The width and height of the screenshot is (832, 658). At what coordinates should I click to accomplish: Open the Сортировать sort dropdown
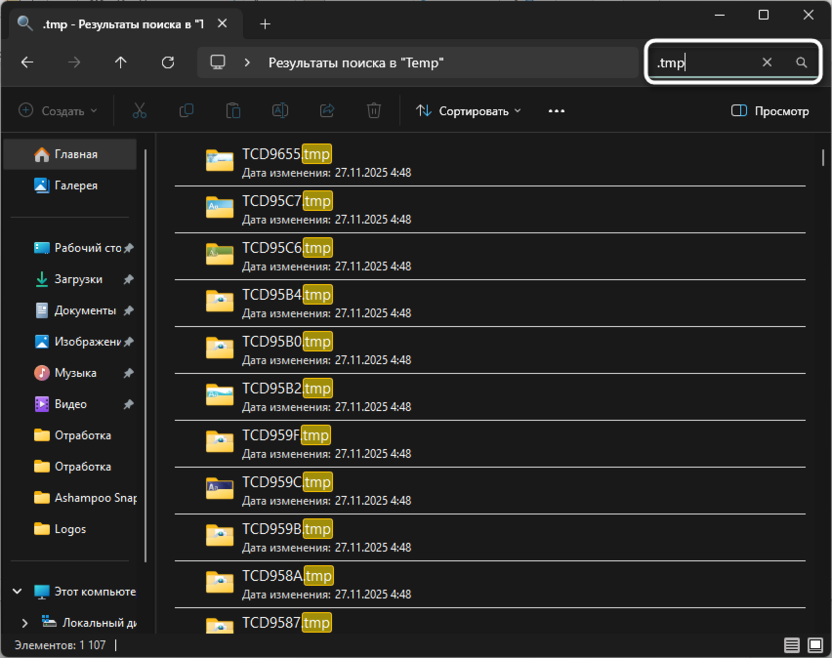coord(469,111)
